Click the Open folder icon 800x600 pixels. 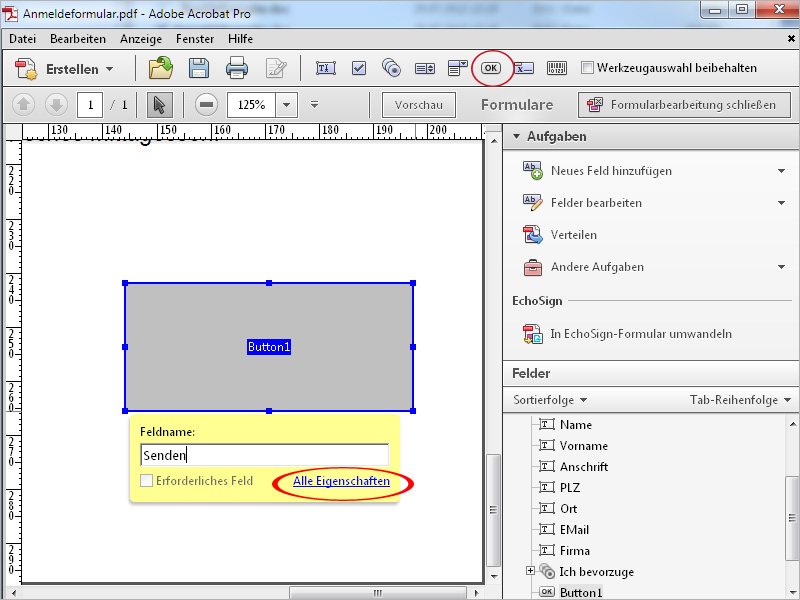pyautogui.click(x=161, y=68)
